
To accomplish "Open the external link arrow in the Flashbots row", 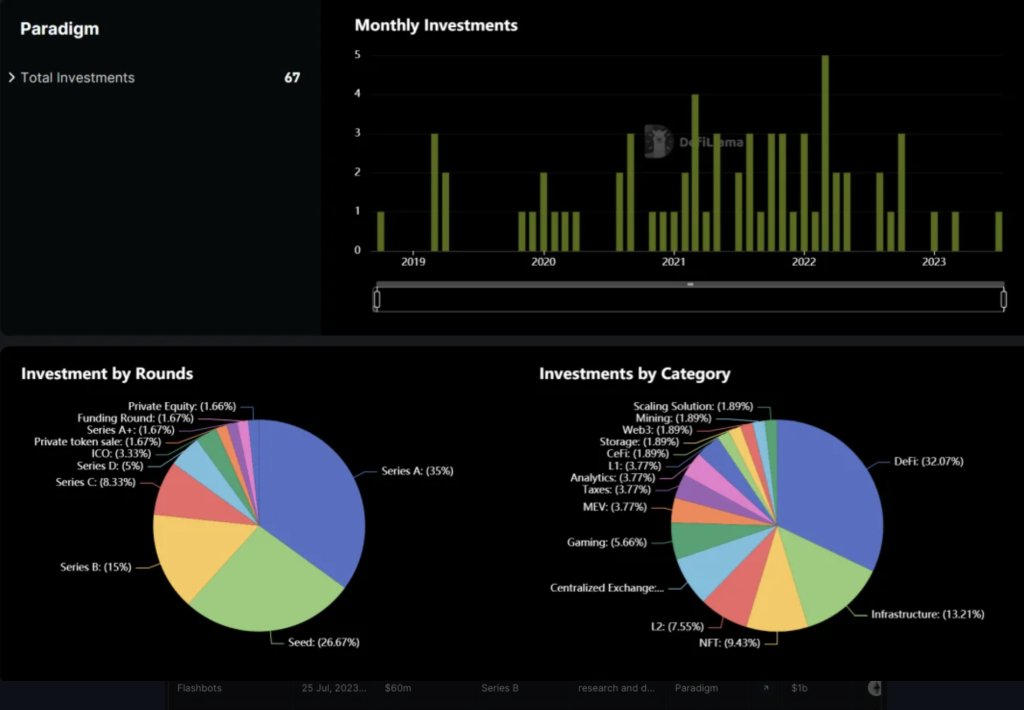I will tap(765, 688).
